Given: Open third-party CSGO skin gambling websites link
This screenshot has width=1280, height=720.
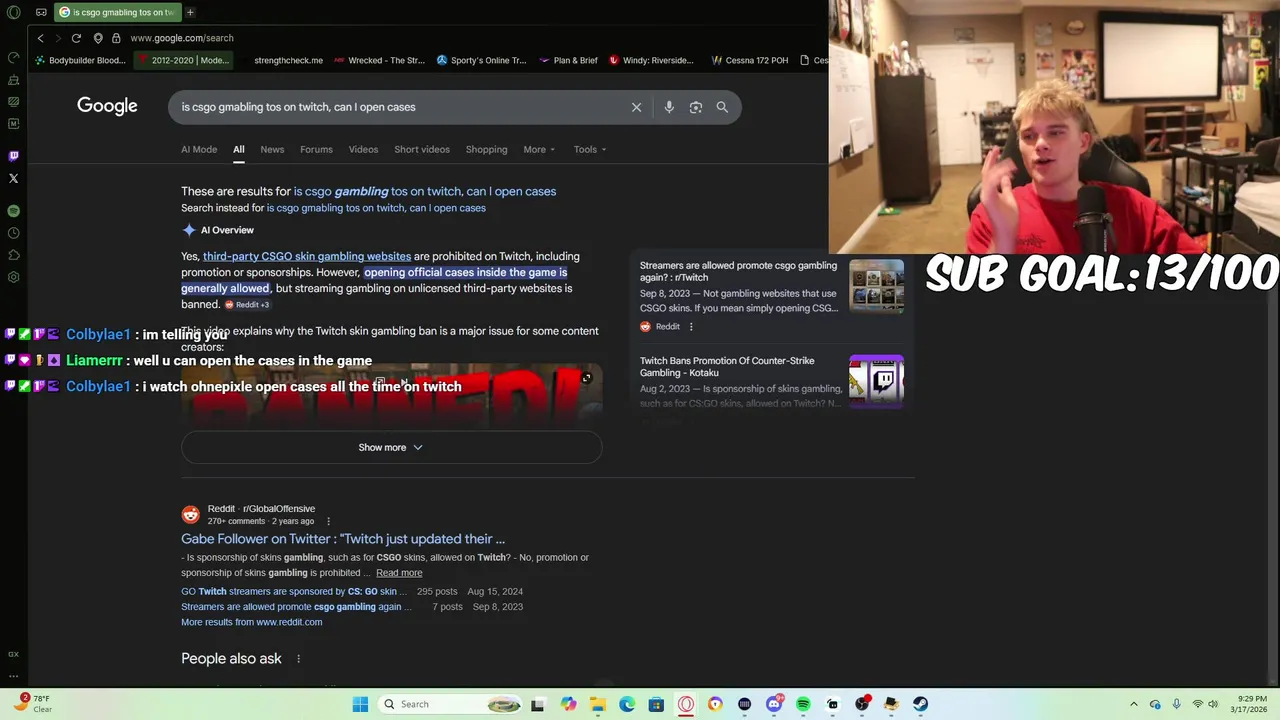Looking at the screenshot, I should (x=307, y=256).
